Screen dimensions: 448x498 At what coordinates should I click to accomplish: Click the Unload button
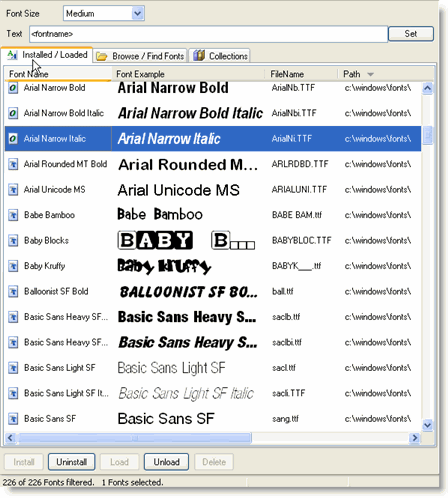click(x=166, y=462)
